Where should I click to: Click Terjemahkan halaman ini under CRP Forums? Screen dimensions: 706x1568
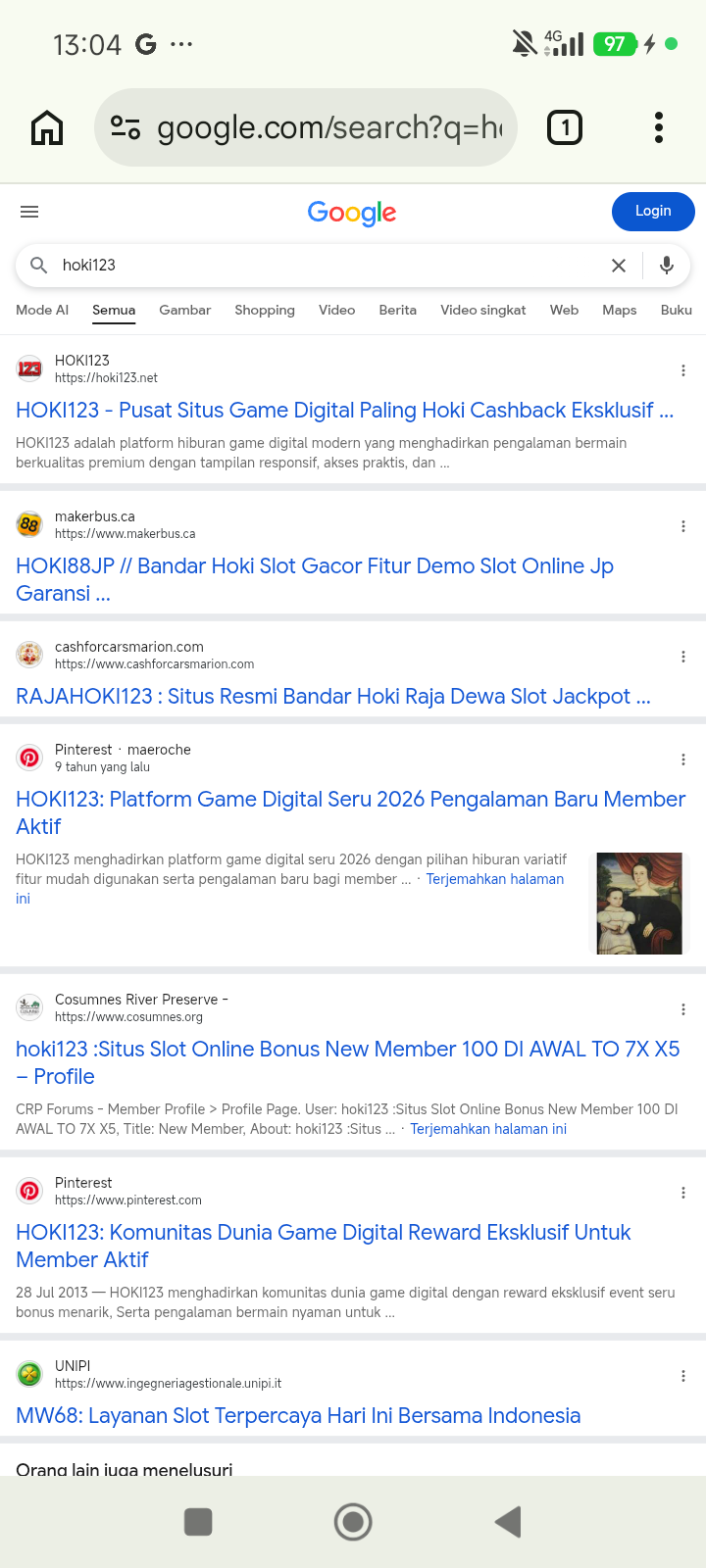pyautogui.click(x=488, y=1129)
